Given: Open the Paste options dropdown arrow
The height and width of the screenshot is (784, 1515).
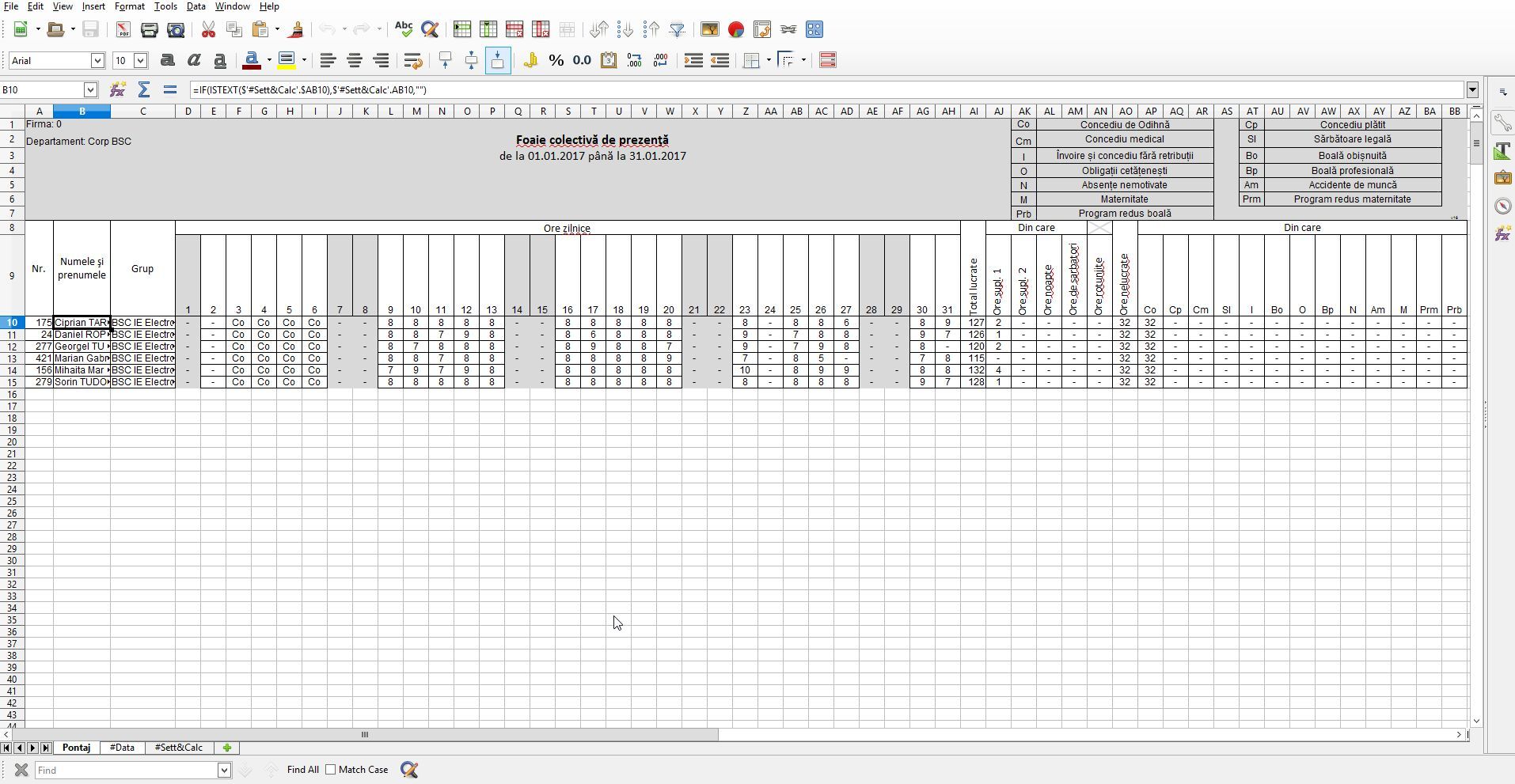Looking at the screenshot, I should click(277, 29).
